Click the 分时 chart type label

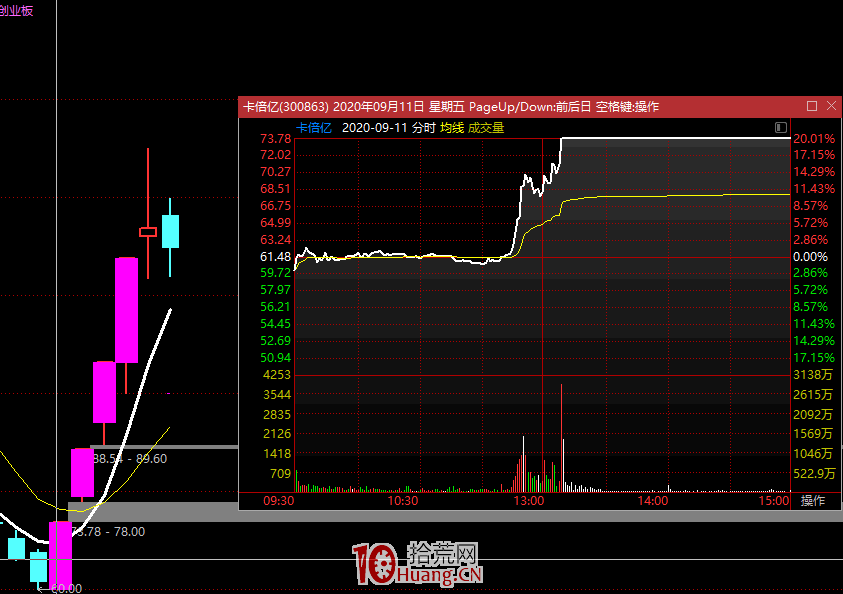pyautogui.click(x=424, y=128)
